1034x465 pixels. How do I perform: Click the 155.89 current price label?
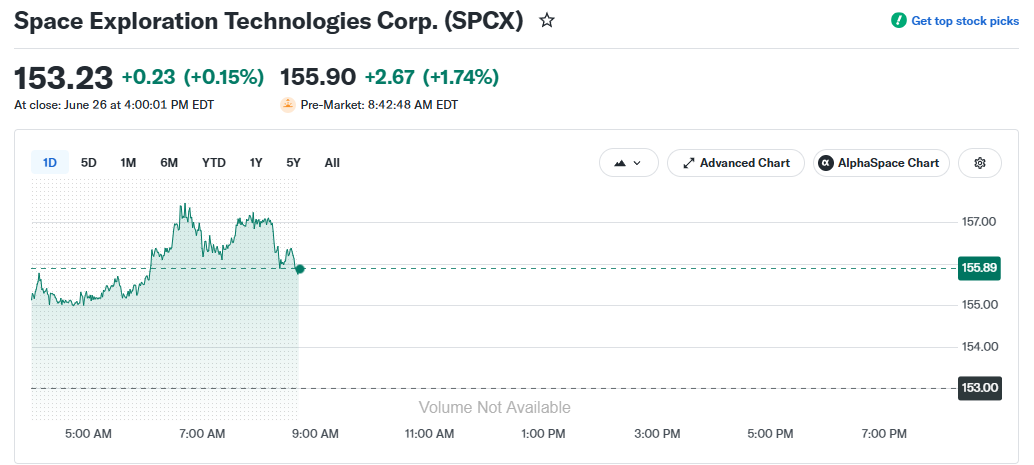click(979, 268)
